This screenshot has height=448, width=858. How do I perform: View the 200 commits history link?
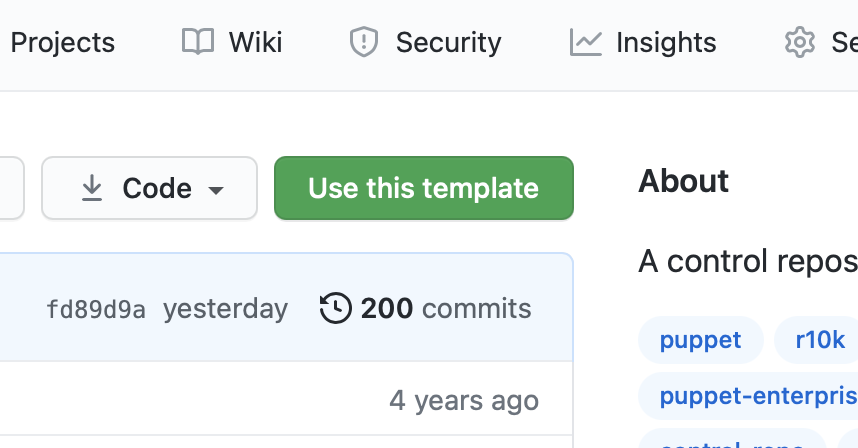[445, 308]
